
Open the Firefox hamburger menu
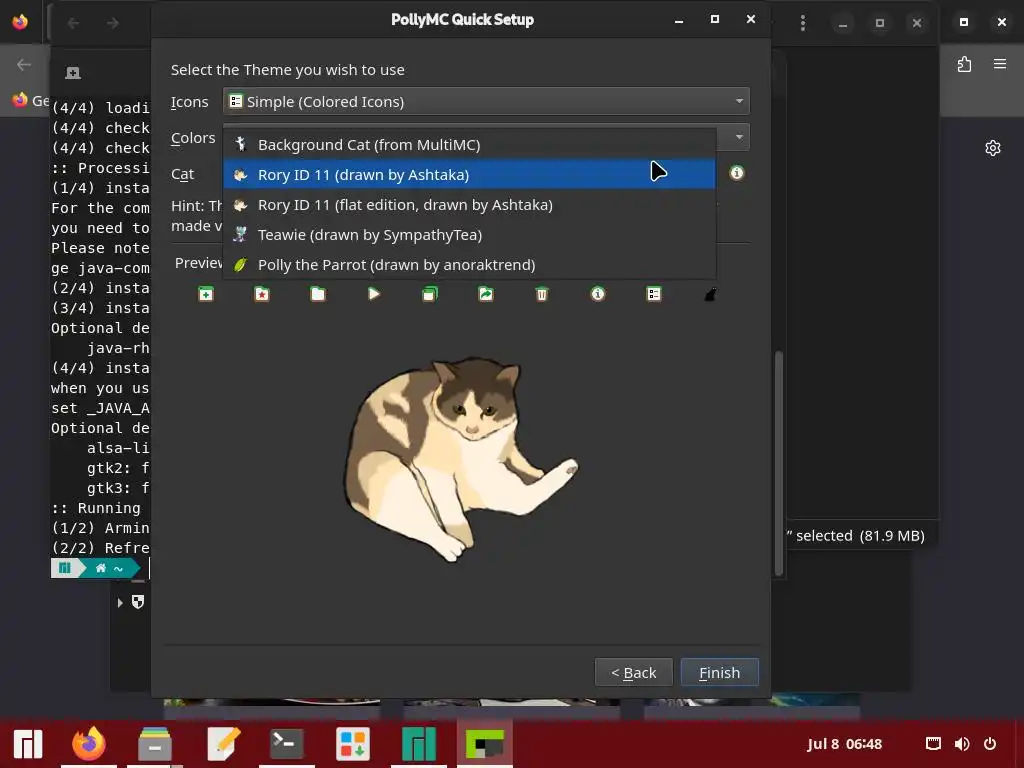1000,64
